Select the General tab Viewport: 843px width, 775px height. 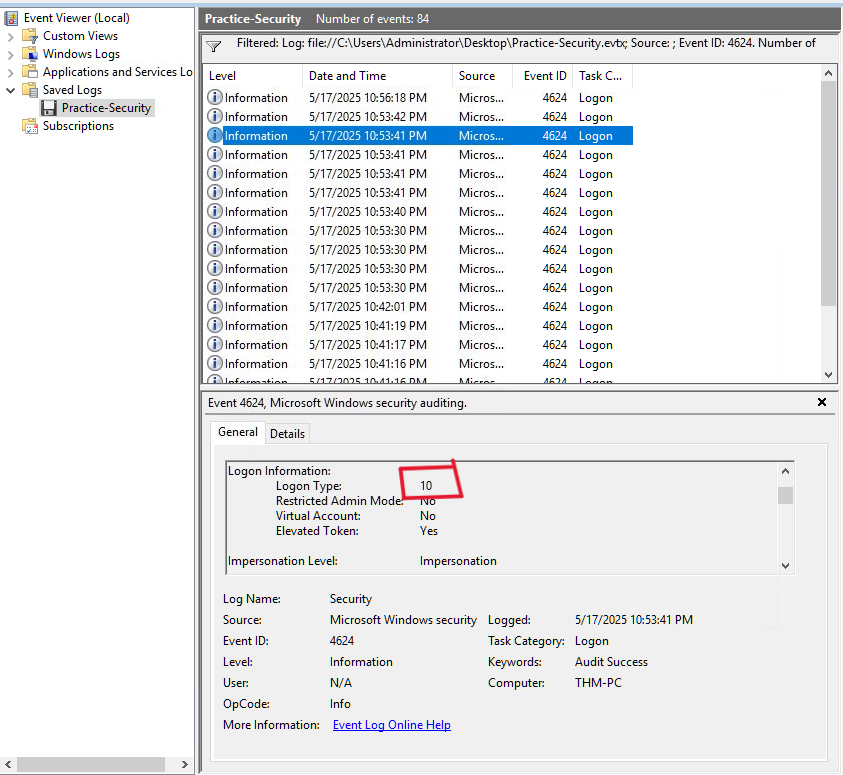(x=238, y=432)
